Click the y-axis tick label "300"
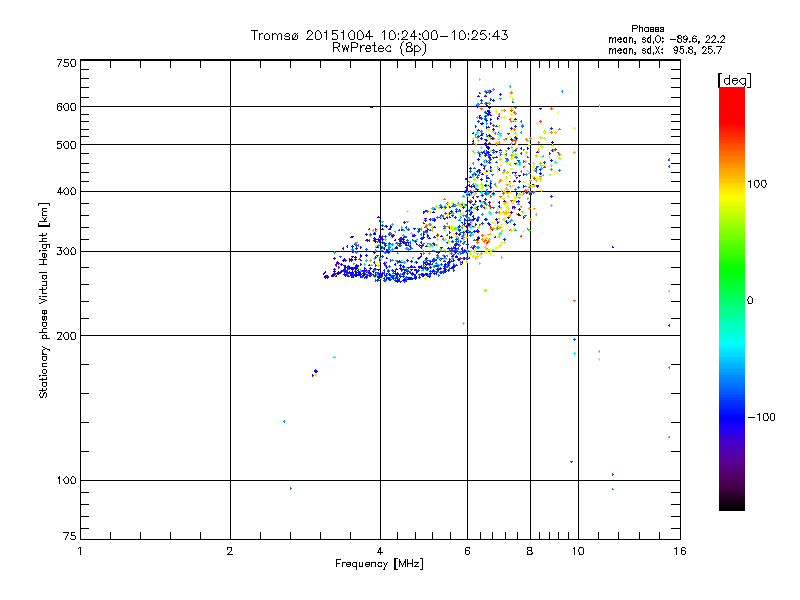This screenshot has height=600, width=800. 66,252
